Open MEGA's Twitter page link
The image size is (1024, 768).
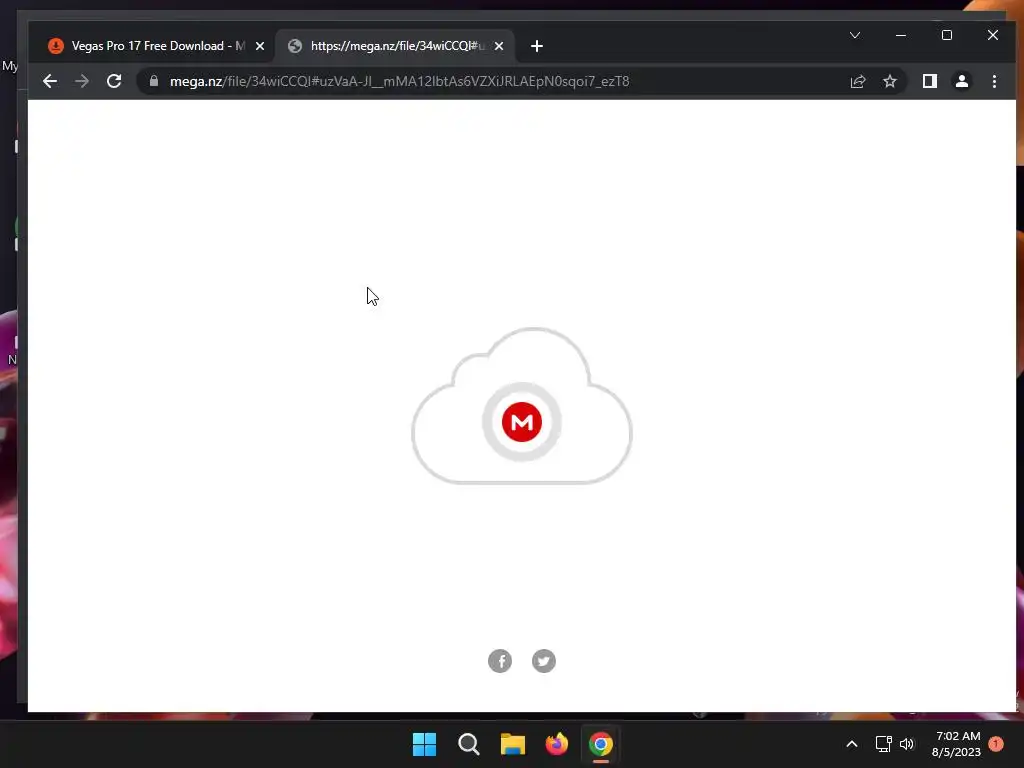tap(543, 661)
